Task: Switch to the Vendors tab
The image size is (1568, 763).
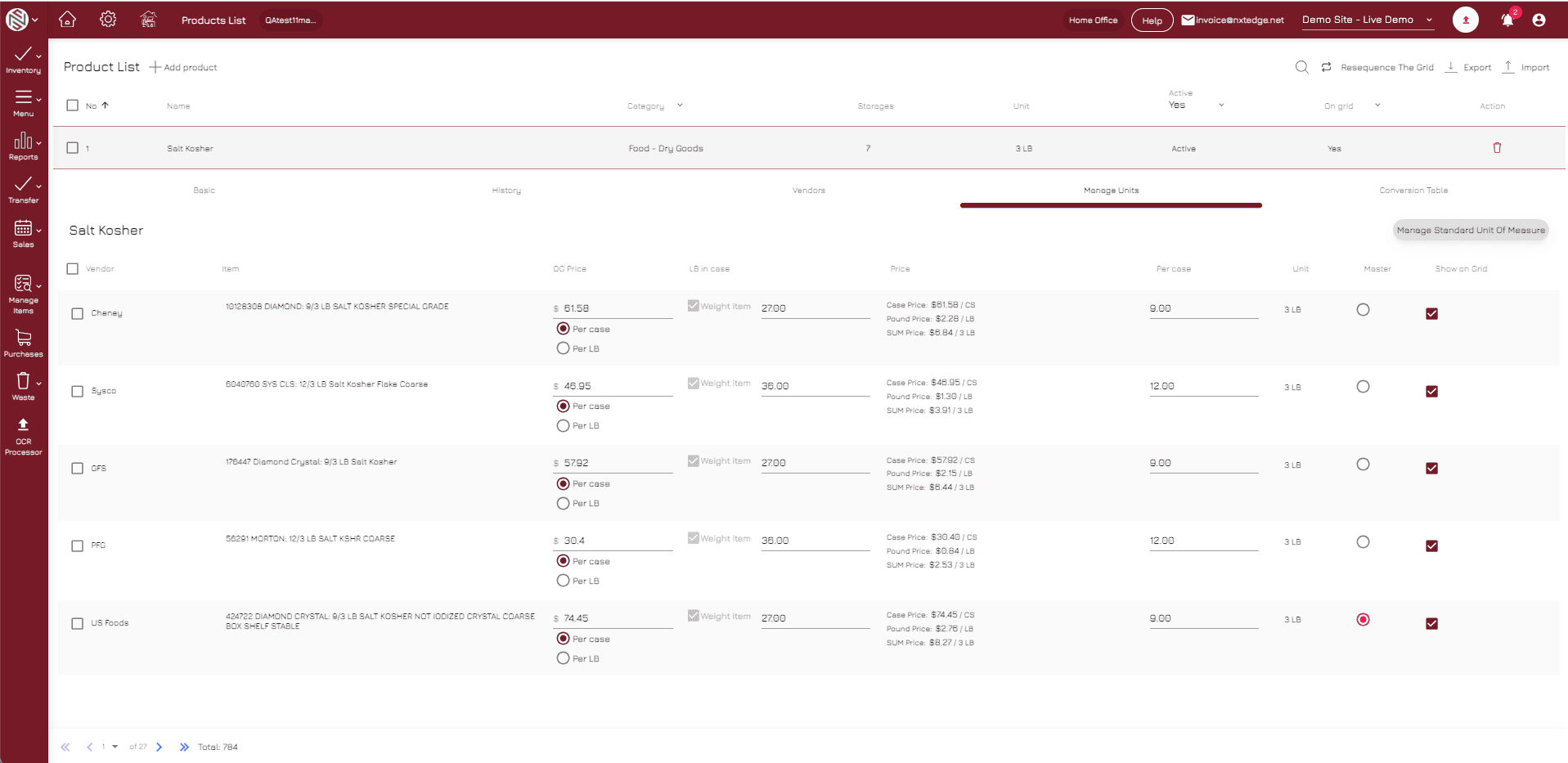Action: pyautogui.click(x=809, y=191)
